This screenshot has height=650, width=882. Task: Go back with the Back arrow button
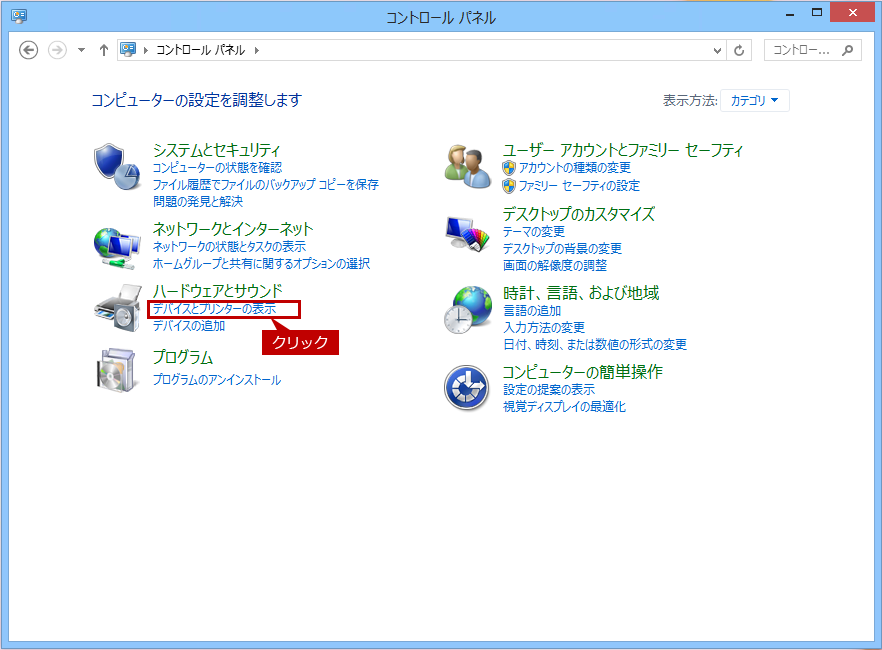click(29, 50)
